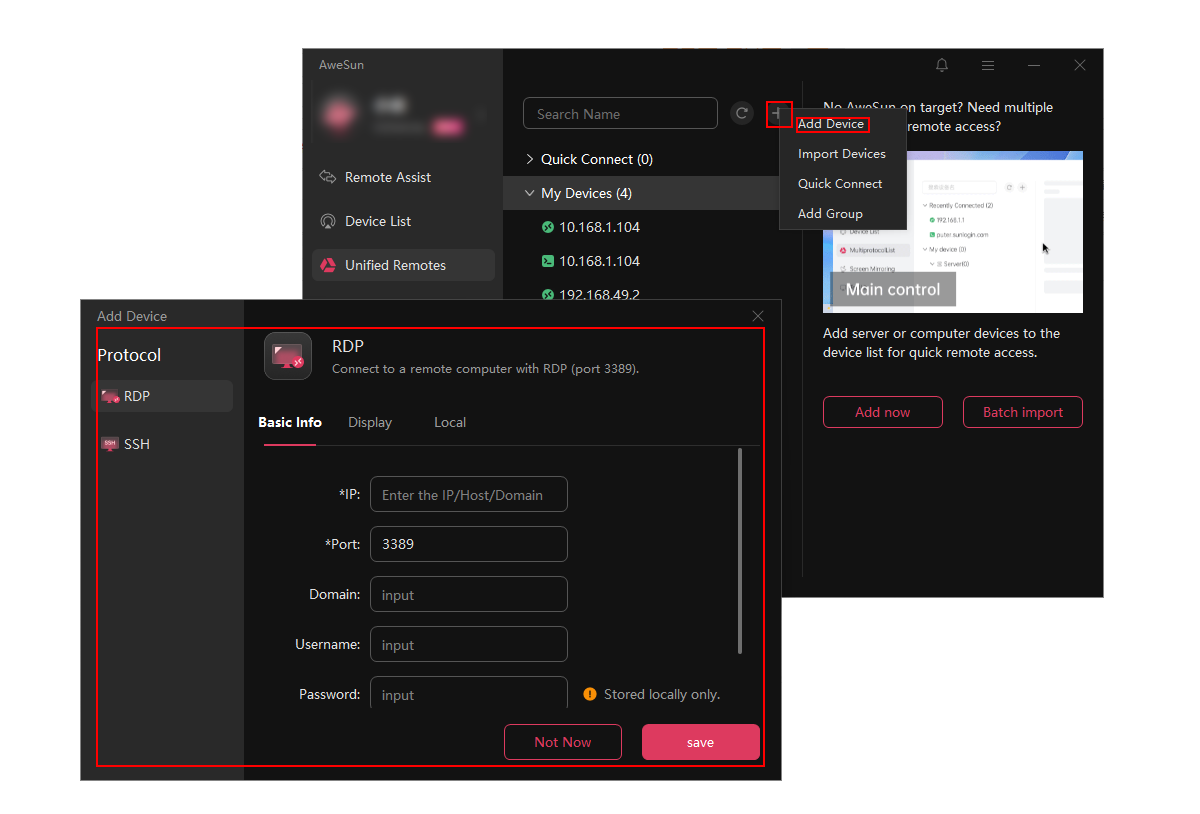Click the Device List sidebar icon
Viewport: 1200px width, 814px height.
tap(328, 221)
